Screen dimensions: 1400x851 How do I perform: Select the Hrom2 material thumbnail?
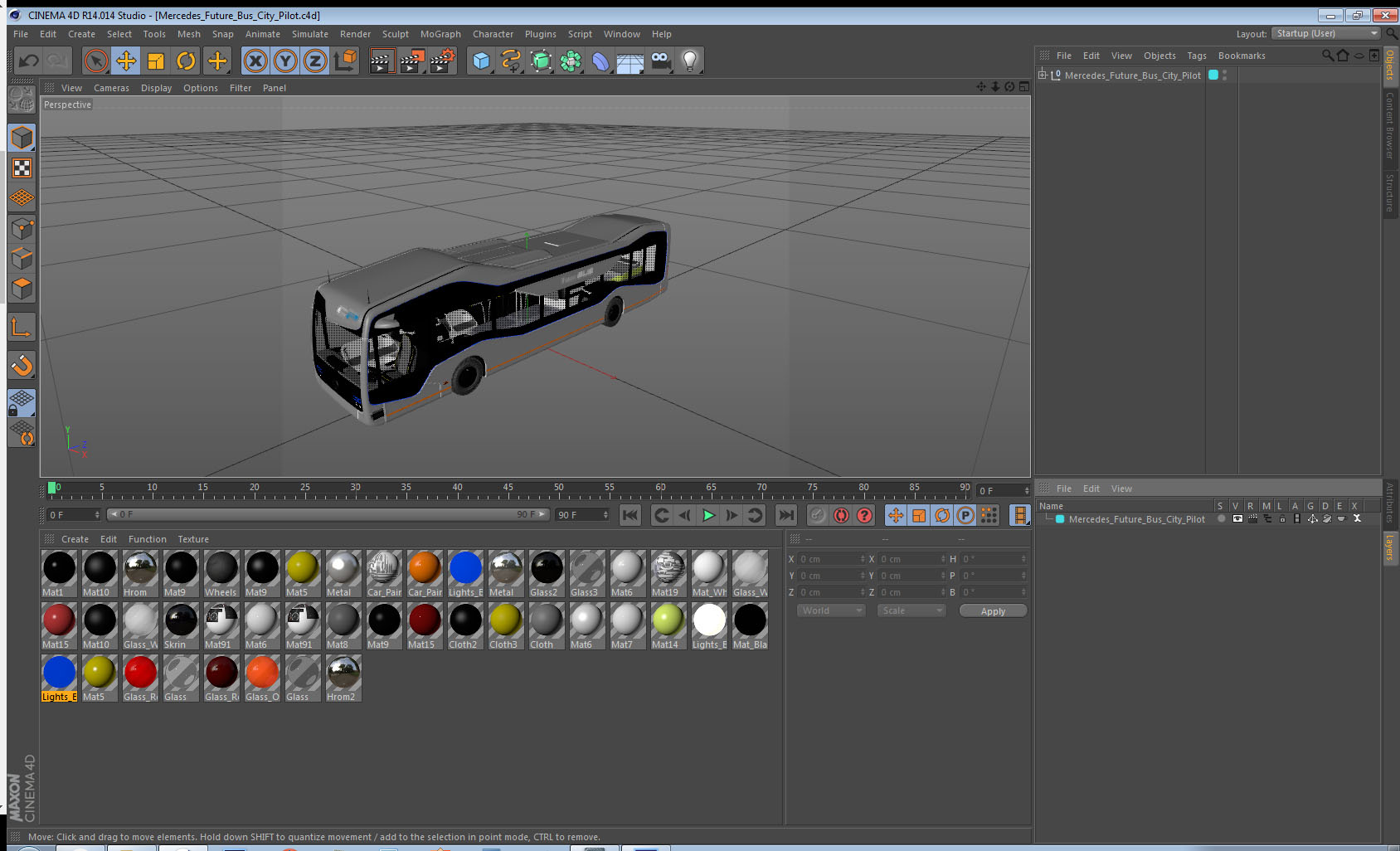[x=343, y=678]
